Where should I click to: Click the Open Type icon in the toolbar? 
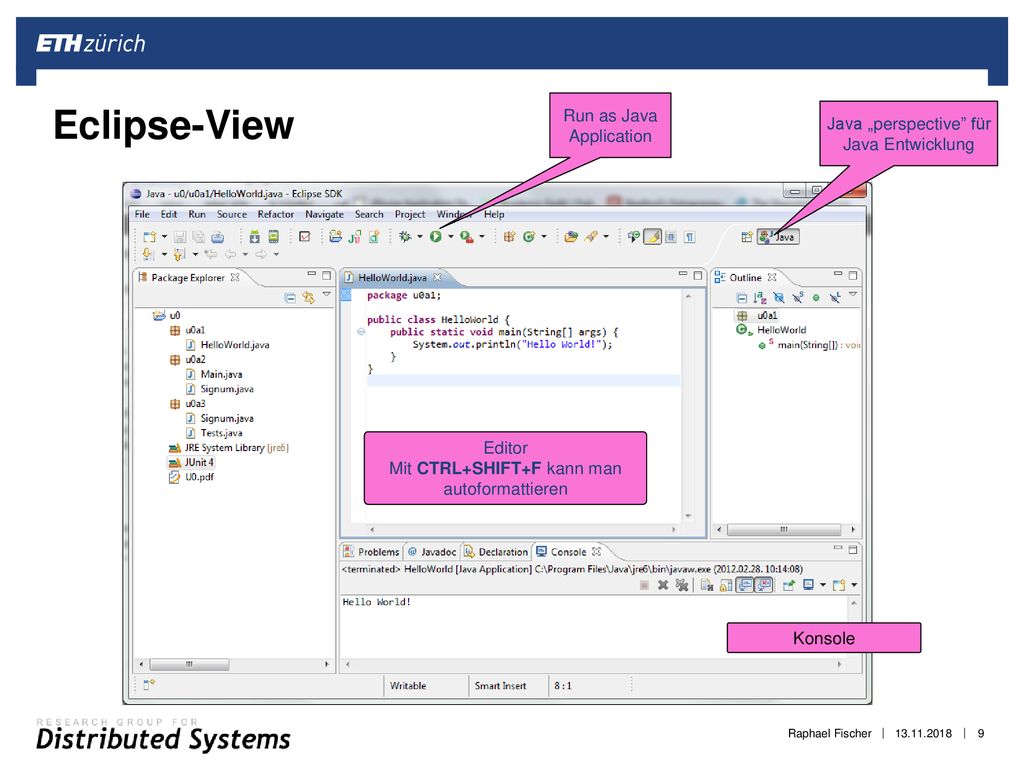[570, 236]
